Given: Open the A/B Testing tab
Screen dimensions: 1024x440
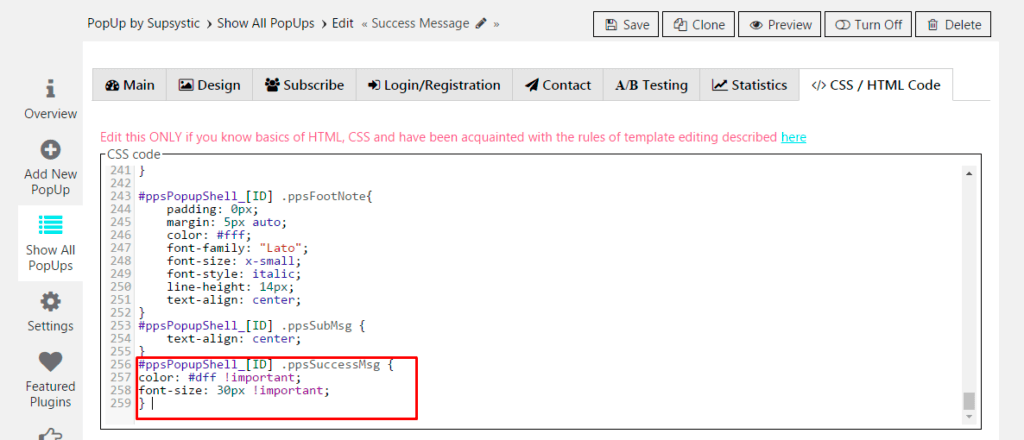Looking at the screenshot, I should (651, 85).
